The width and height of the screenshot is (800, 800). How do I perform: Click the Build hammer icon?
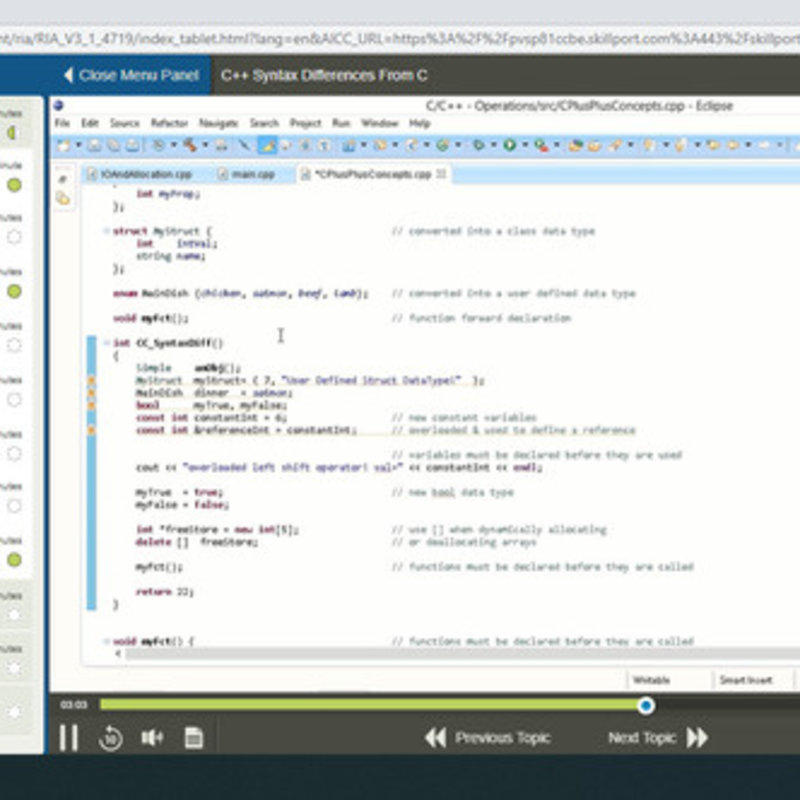pyautogui.click(x=190, y=145)
